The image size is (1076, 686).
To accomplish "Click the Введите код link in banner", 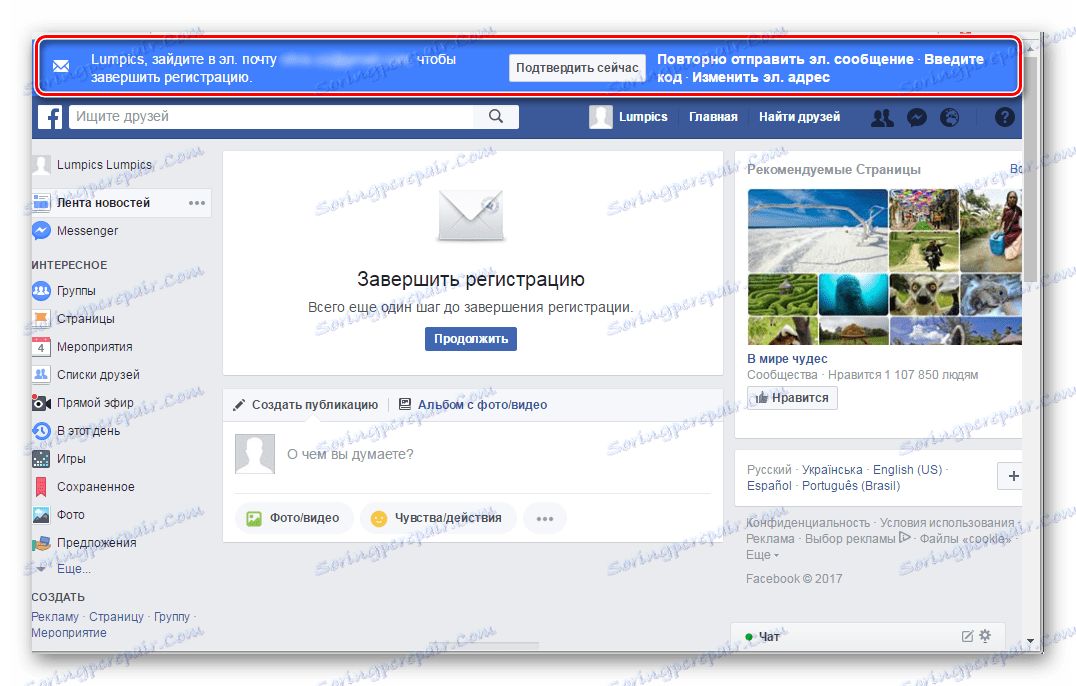I will point(820,68).
